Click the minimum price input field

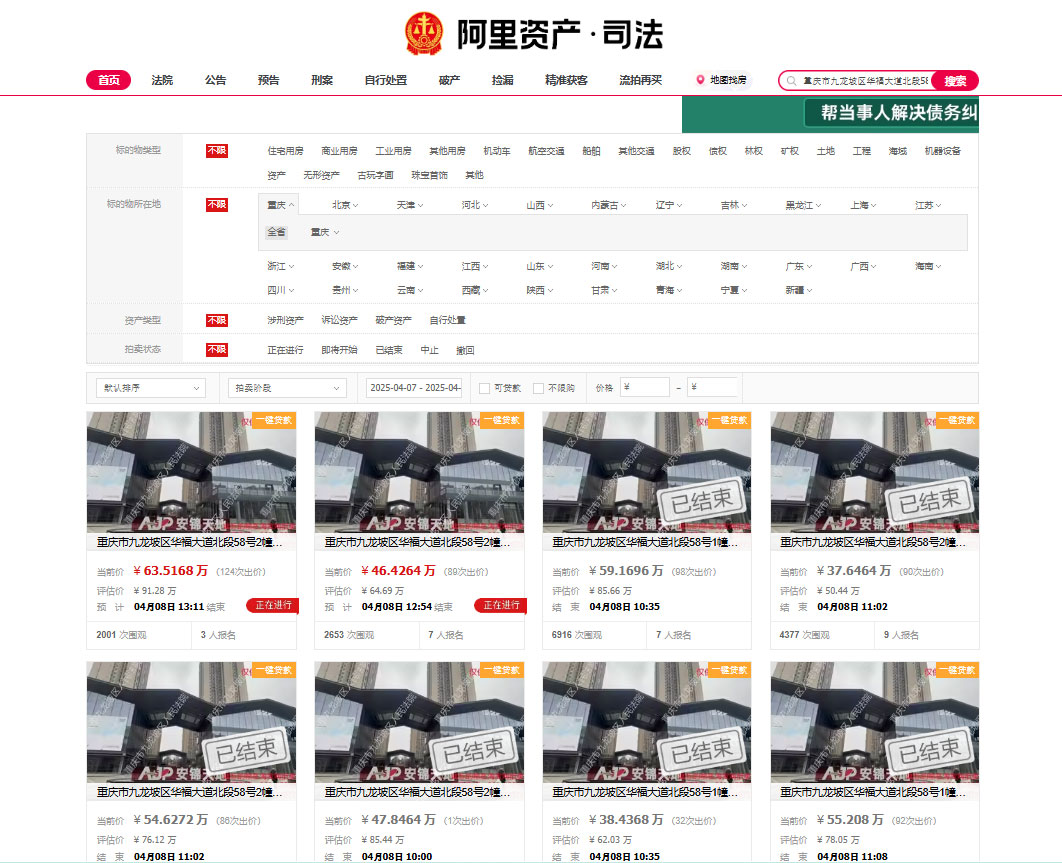tap(646, 388)
